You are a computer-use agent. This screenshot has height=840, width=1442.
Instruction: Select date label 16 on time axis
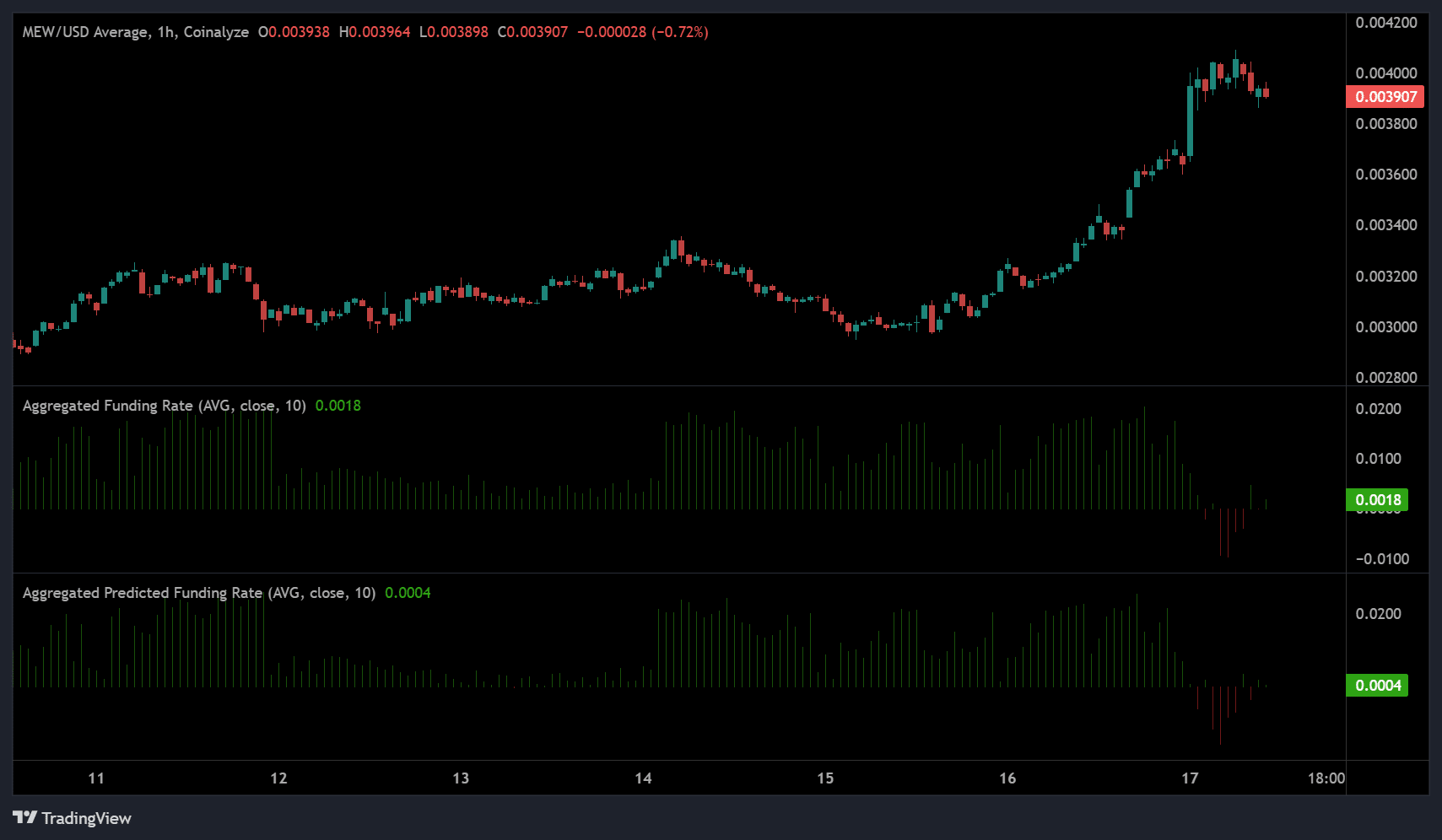tap(1007, 778)
